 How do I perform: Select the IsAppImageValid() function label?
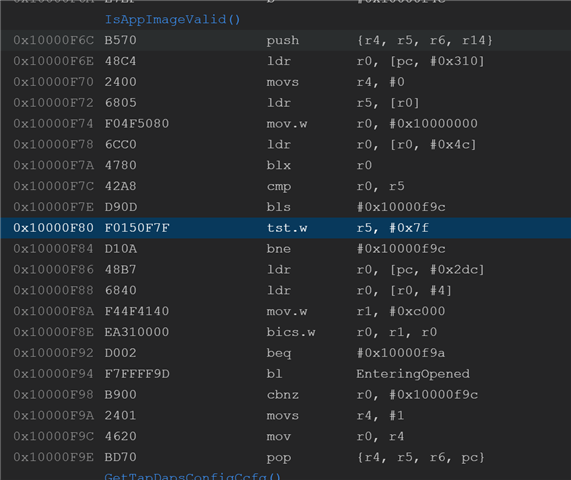click(x=172, y=20)
